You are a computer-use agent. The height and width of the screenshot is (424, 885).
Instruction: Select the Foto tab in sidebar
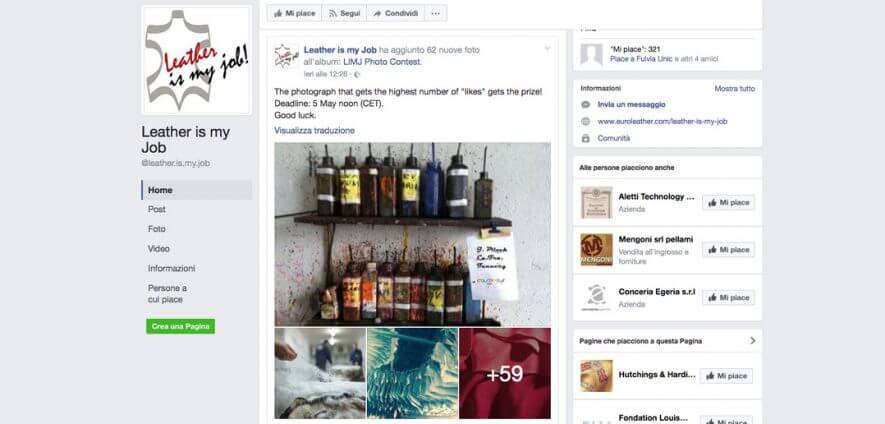[157, 229]
